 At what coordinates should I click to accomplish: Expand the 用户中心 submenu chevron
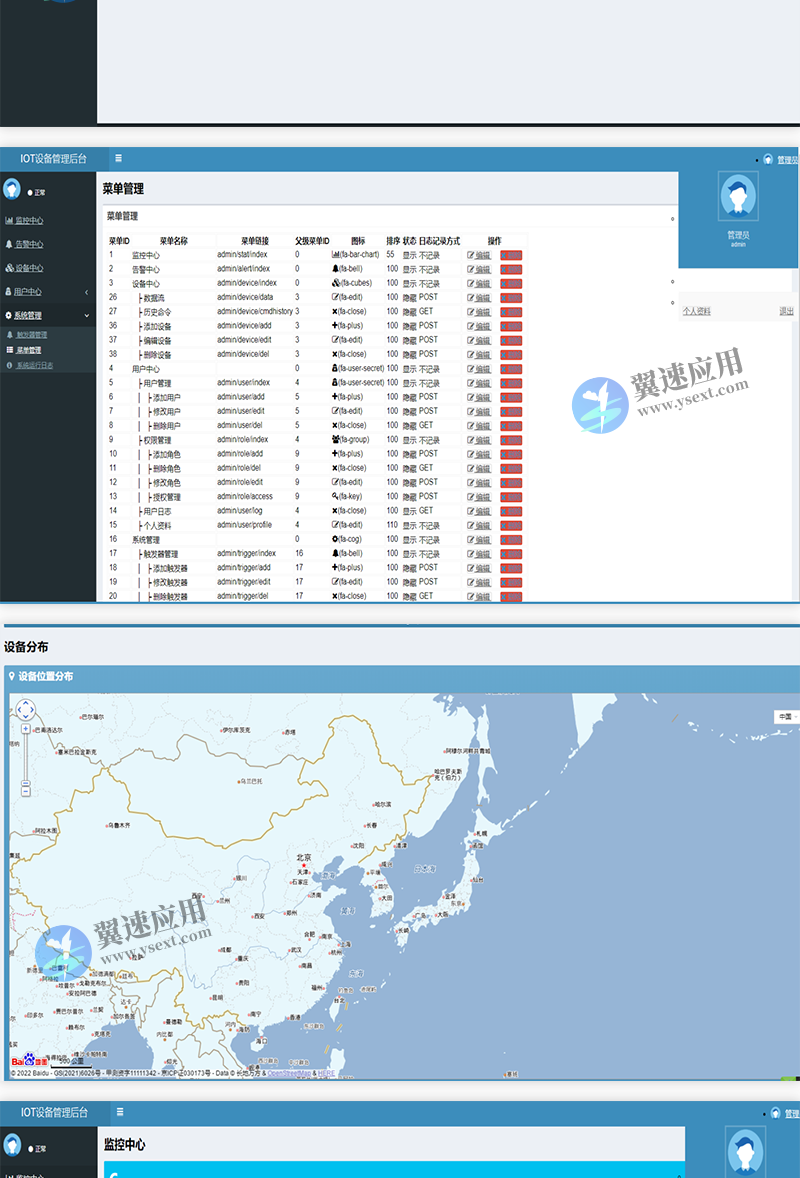87,290
